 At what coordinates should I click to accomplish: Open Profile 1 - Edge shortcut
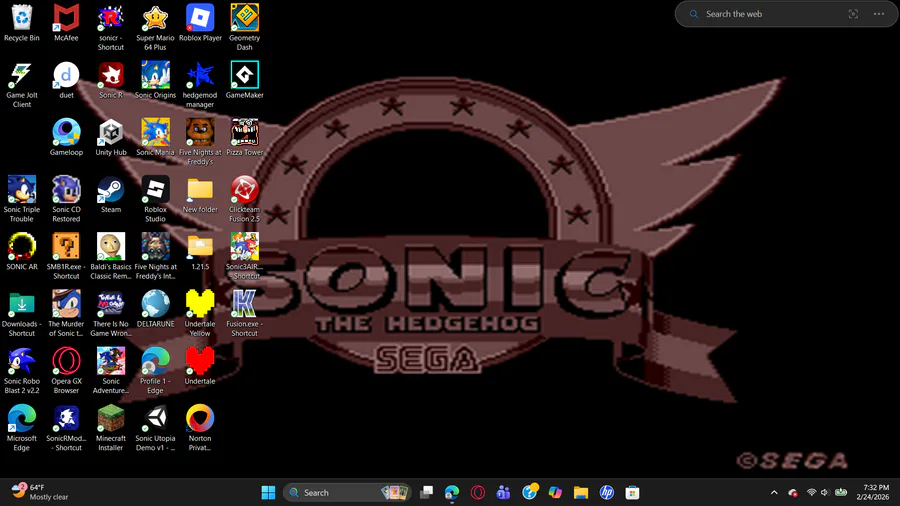tap(156, 371)
